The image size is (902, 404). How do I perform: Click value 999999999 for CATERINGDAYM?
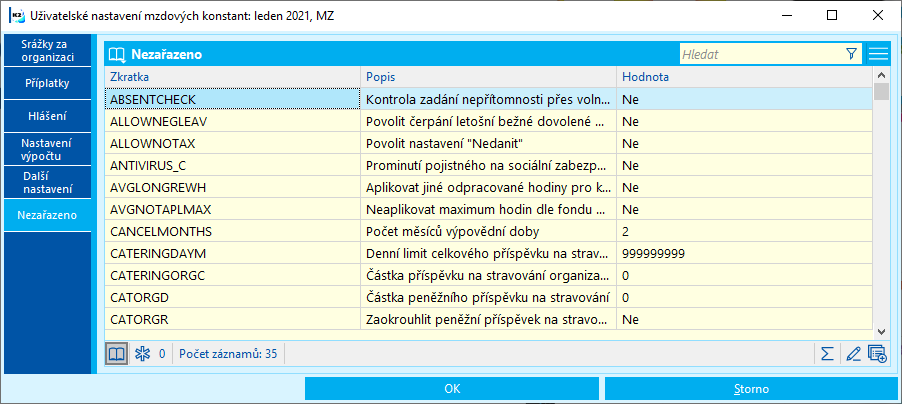[x=653, y=254]
